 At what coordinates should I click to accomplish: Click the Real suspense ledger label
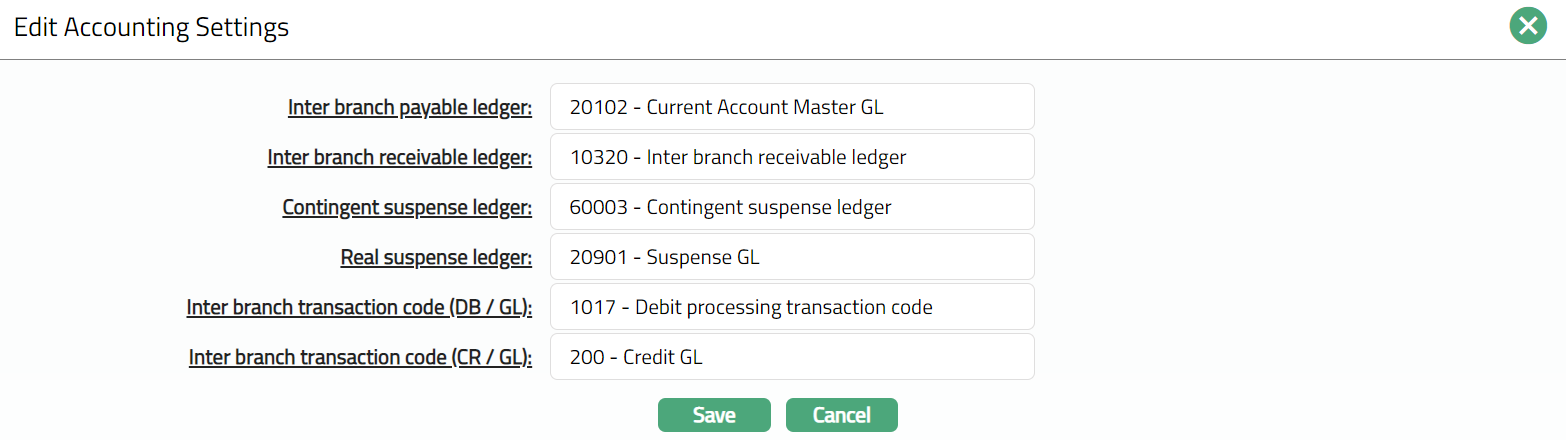tap(435, 258)
